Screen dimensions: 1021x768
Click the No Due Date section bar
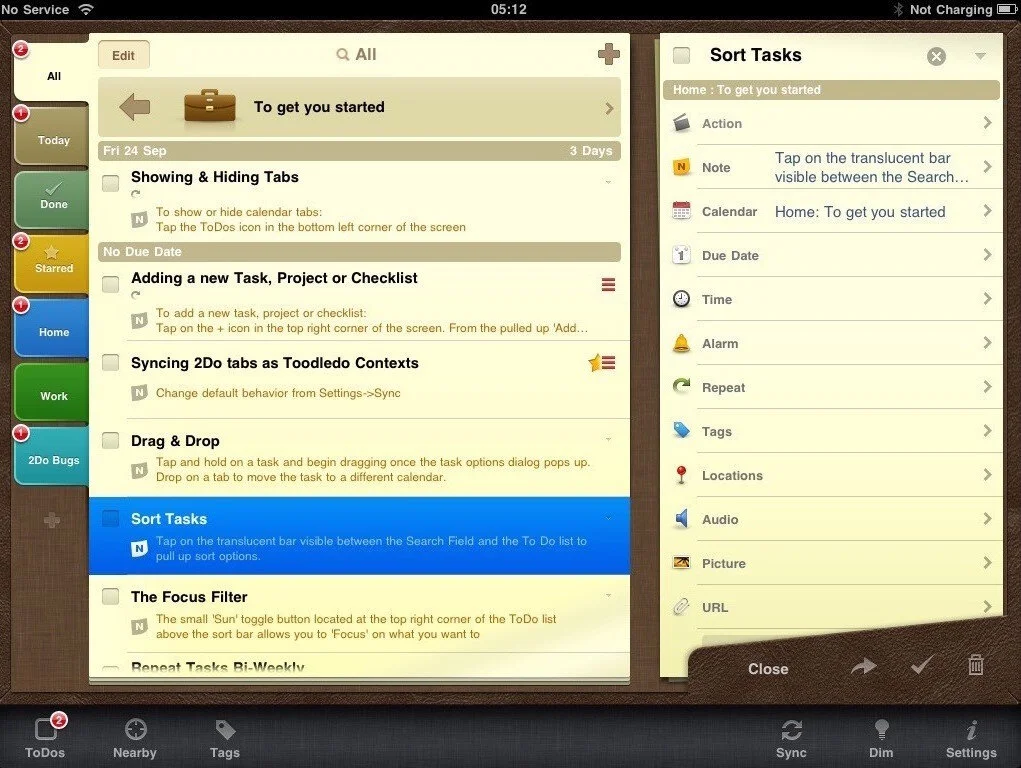pyautogui.click(x=359, y=251)
